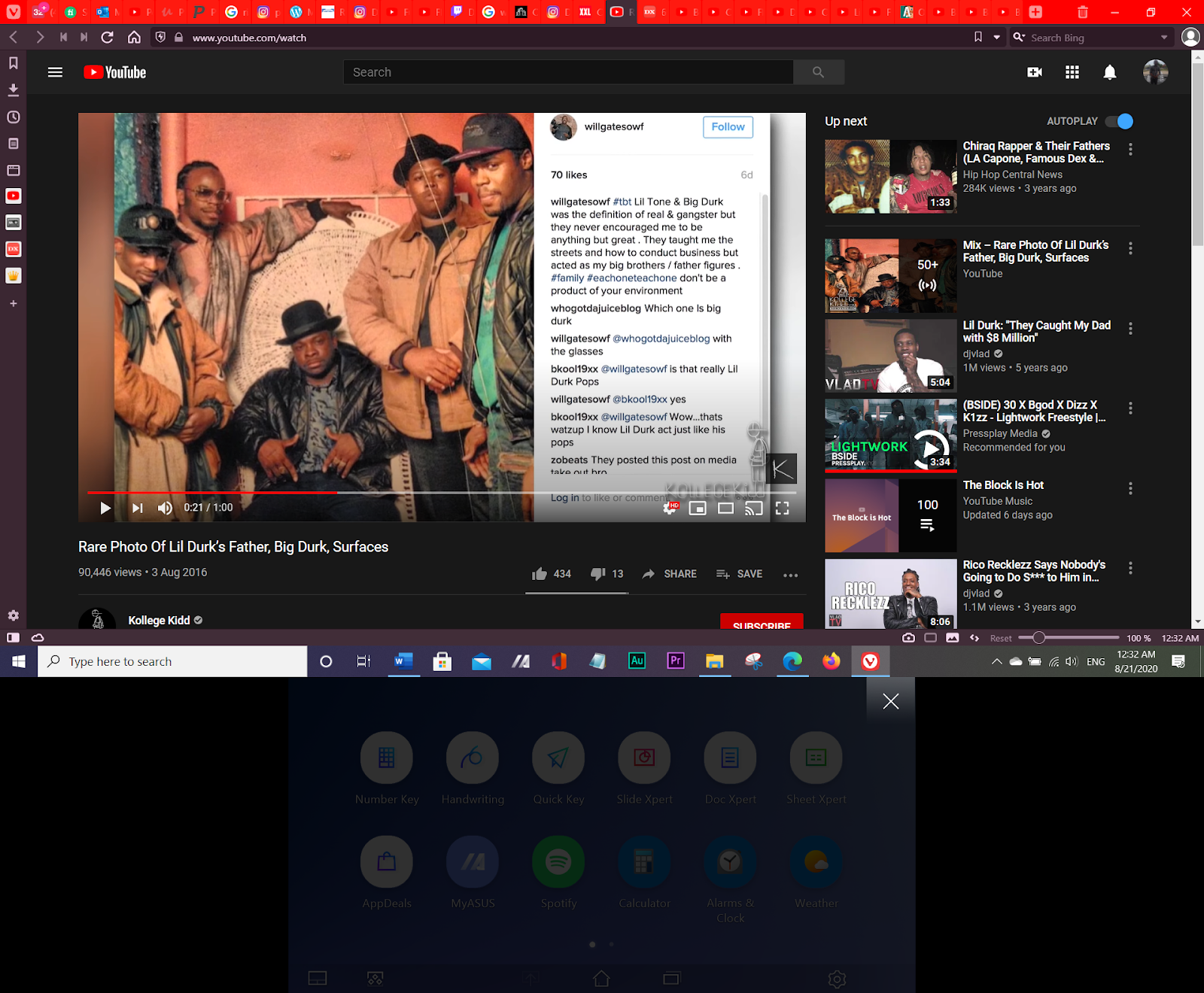Open more options for Chiraq Rapper video
Viewport: 1204px width, 993px height.
(x=1130, y=150)
